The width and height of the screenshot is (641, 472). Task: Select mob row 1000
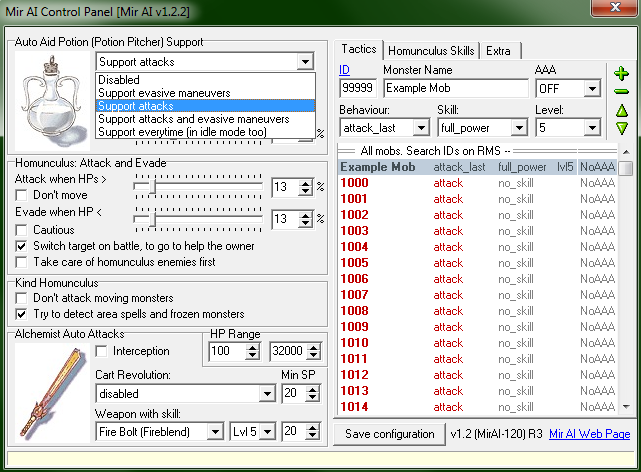coord(477,183)
